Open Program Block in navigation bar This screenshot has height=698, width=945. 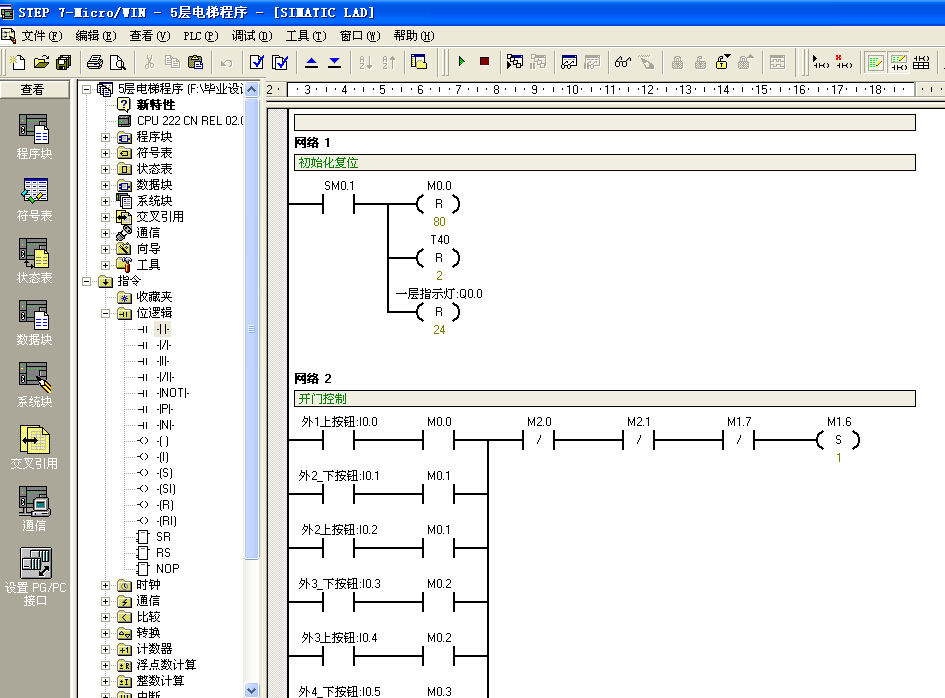click(x=34, y=137)
